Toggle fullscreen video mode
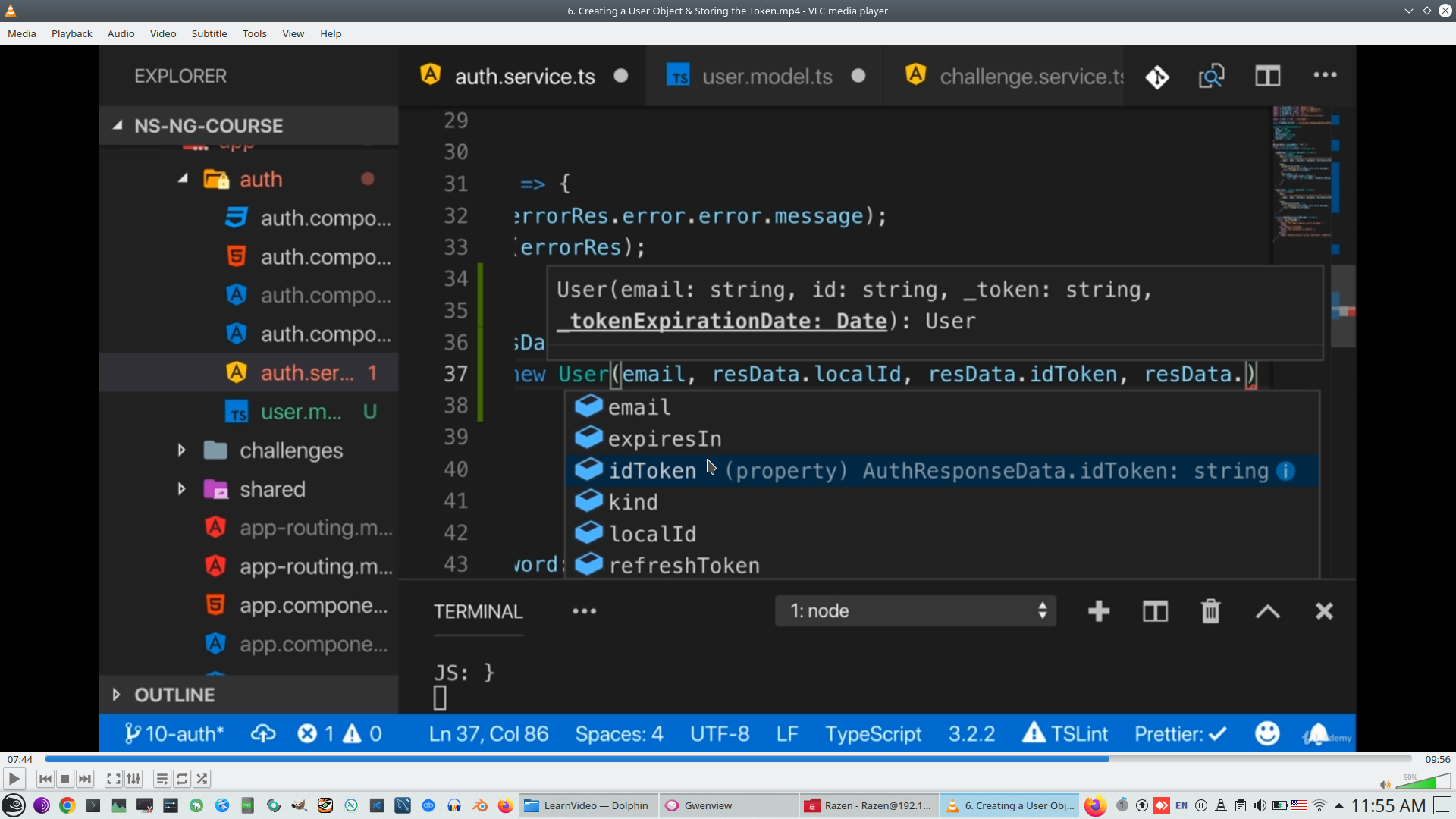The image size is (1456, 819). (113, 779)
